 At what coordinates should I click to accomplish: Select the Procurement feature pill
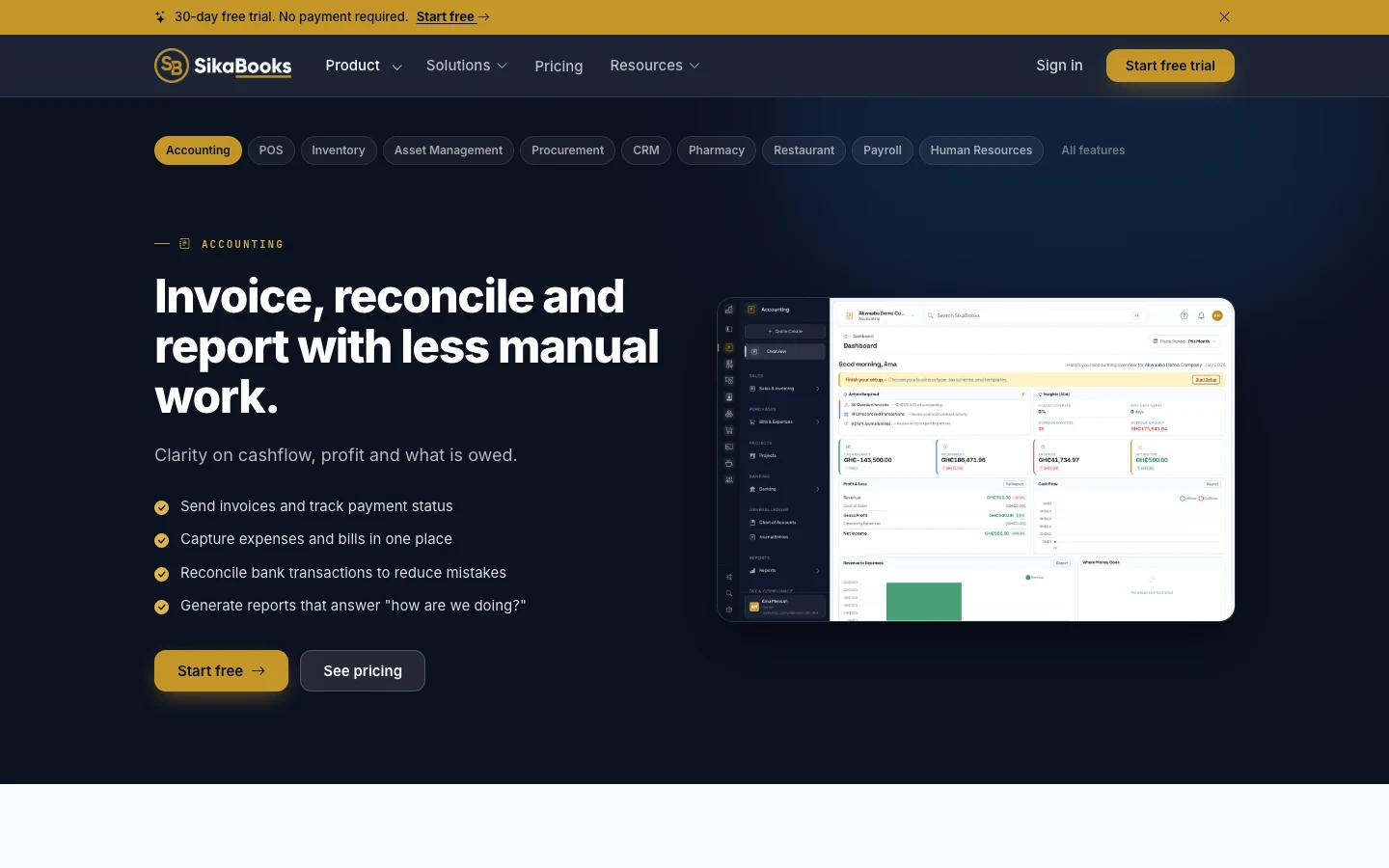[567, 150]
